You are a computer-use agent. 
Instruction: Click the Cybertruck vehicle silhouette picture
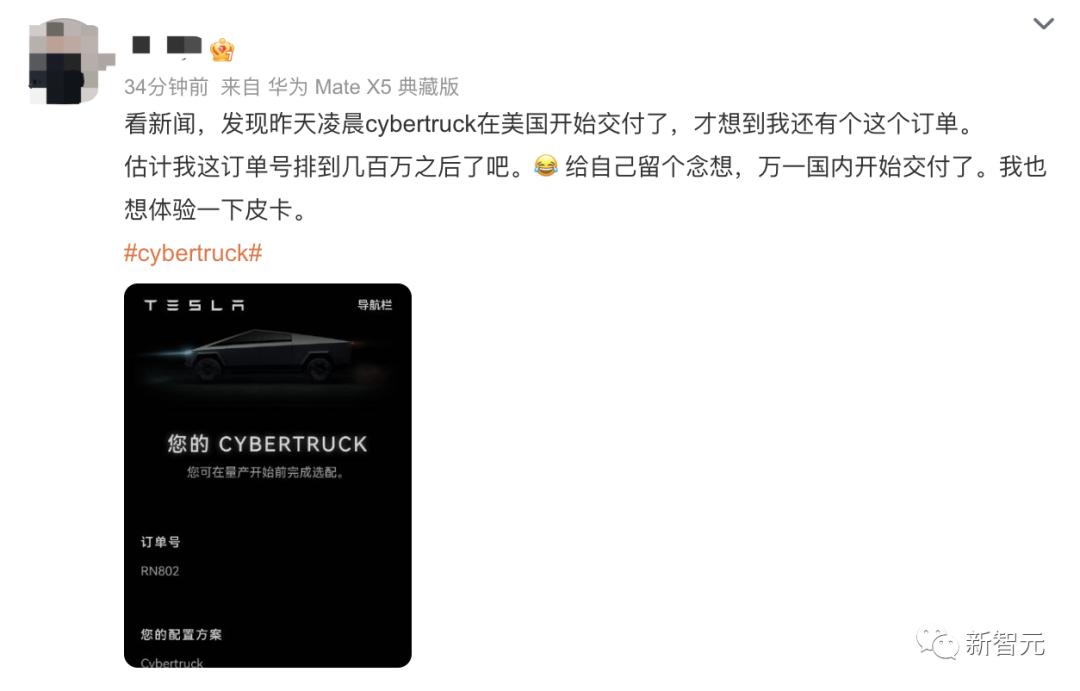click(x=270, y=355)
